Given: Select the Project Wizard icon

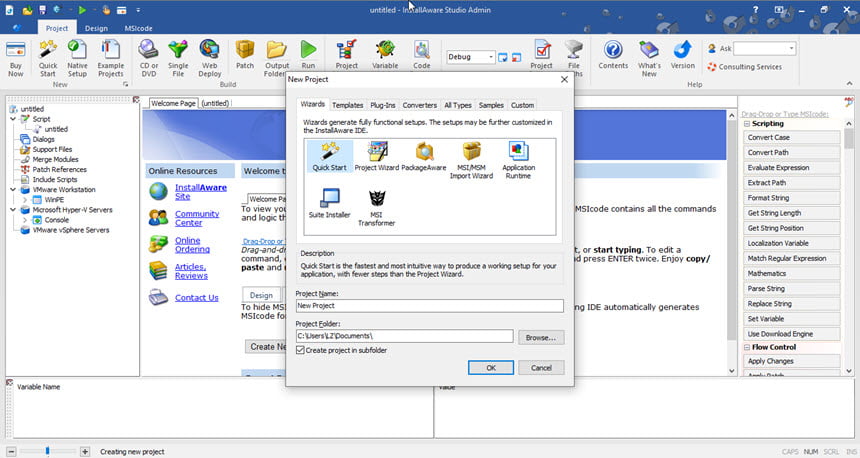Looking at the screenshot, I should coord(377,156).
